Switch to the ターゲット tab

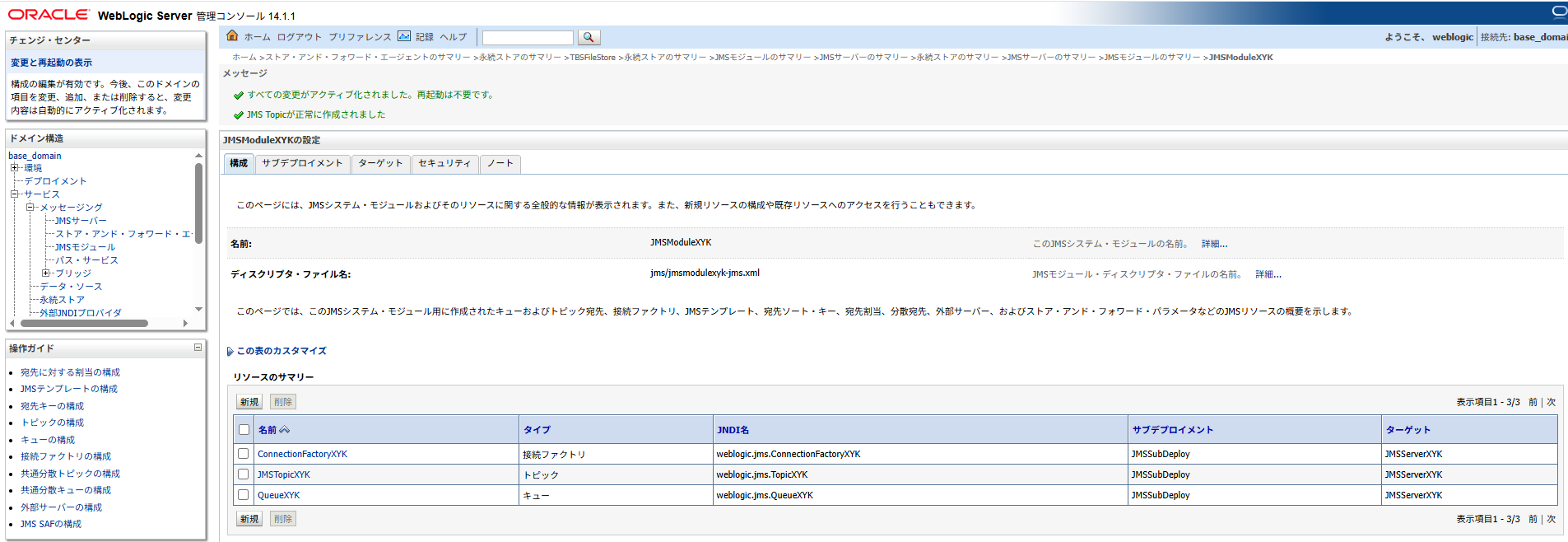380,163
